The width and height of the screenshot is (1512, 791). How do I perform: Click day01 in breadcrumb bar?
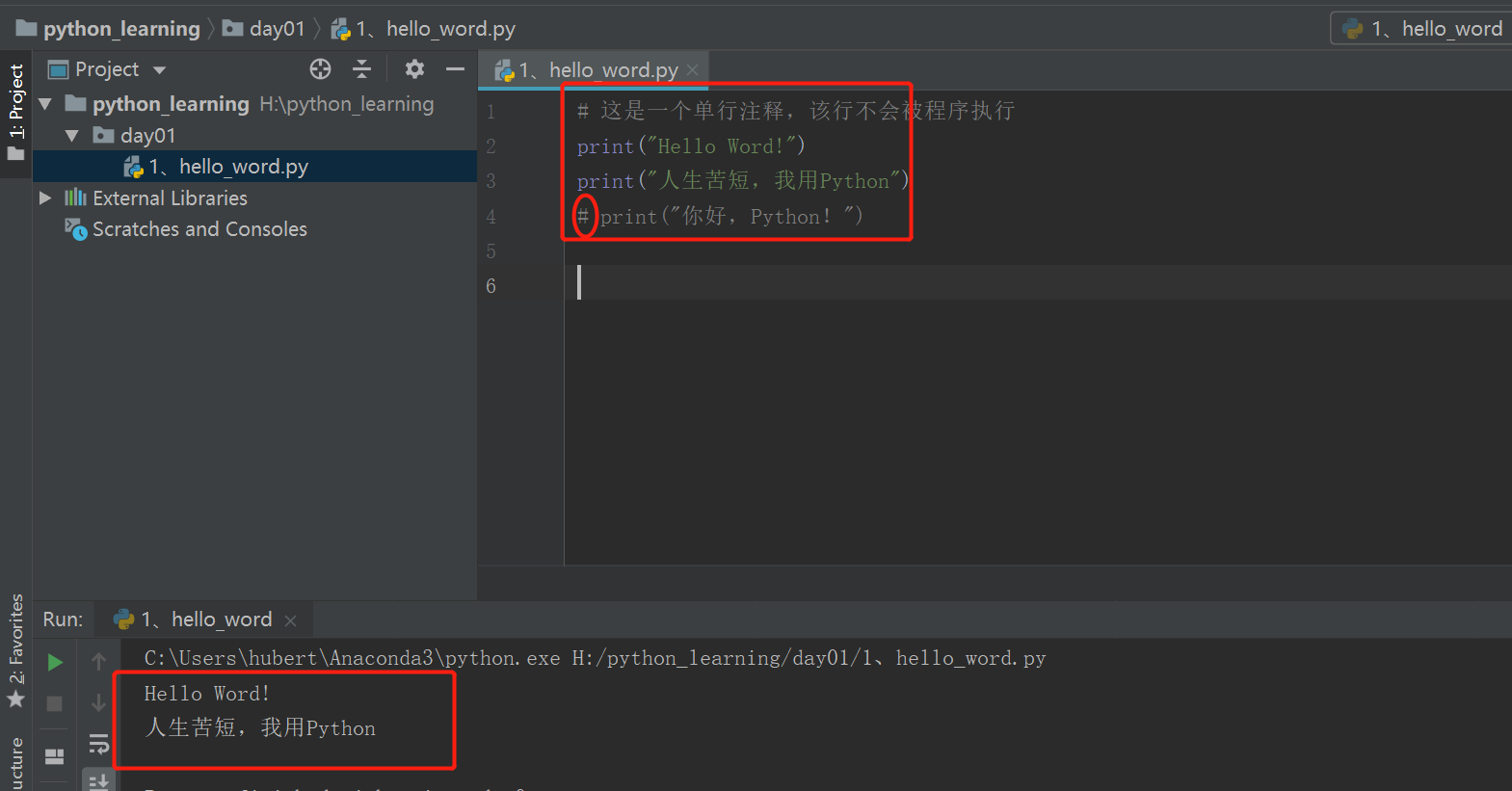click(x=264, y=29)
